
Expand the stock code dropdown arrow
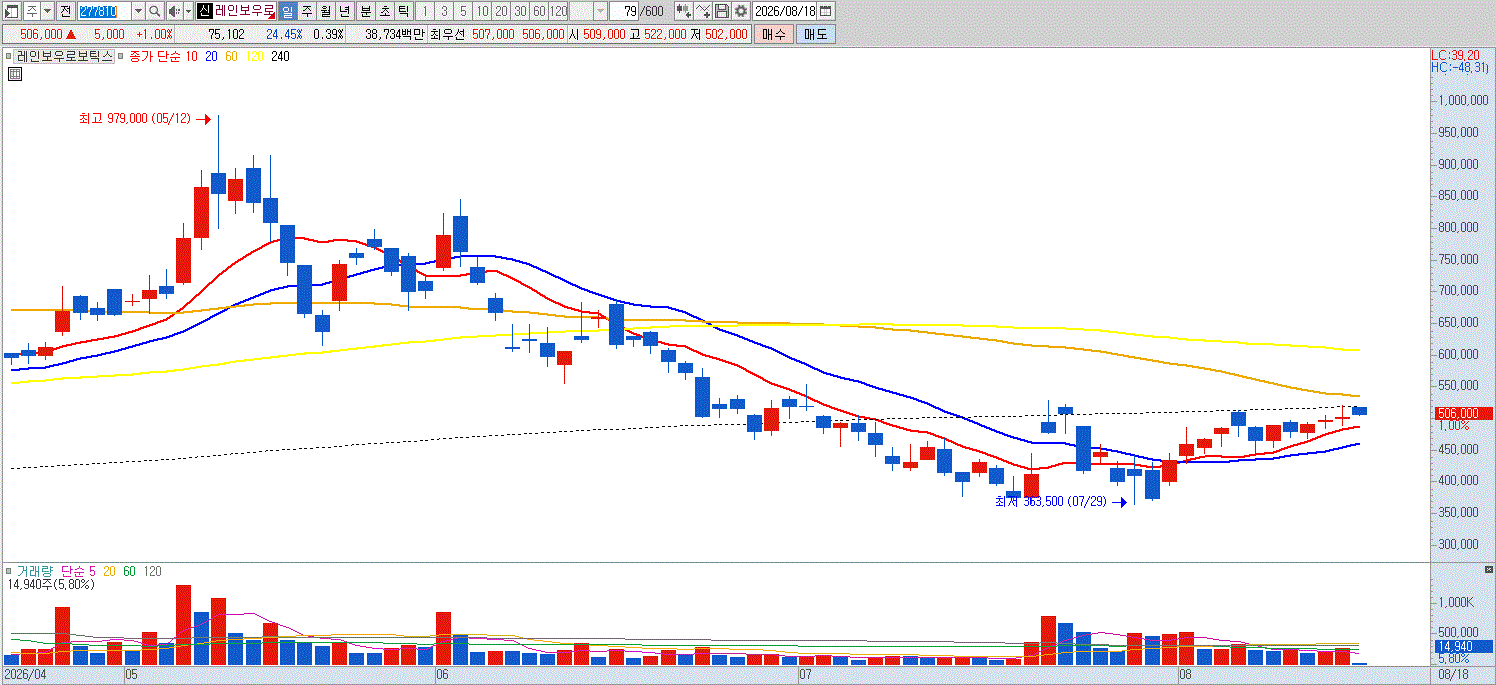(x=138, y=11)
